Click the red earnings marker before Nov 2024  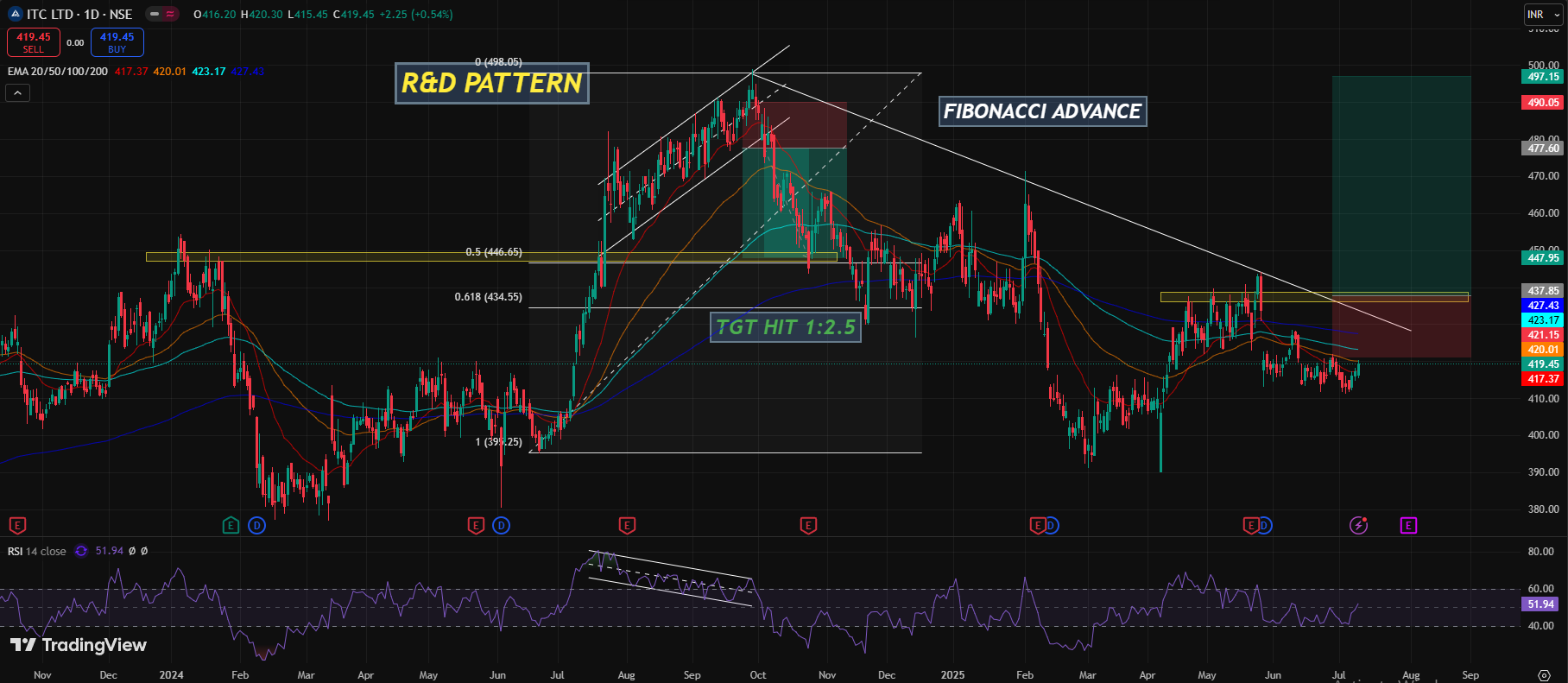[808, 525]
